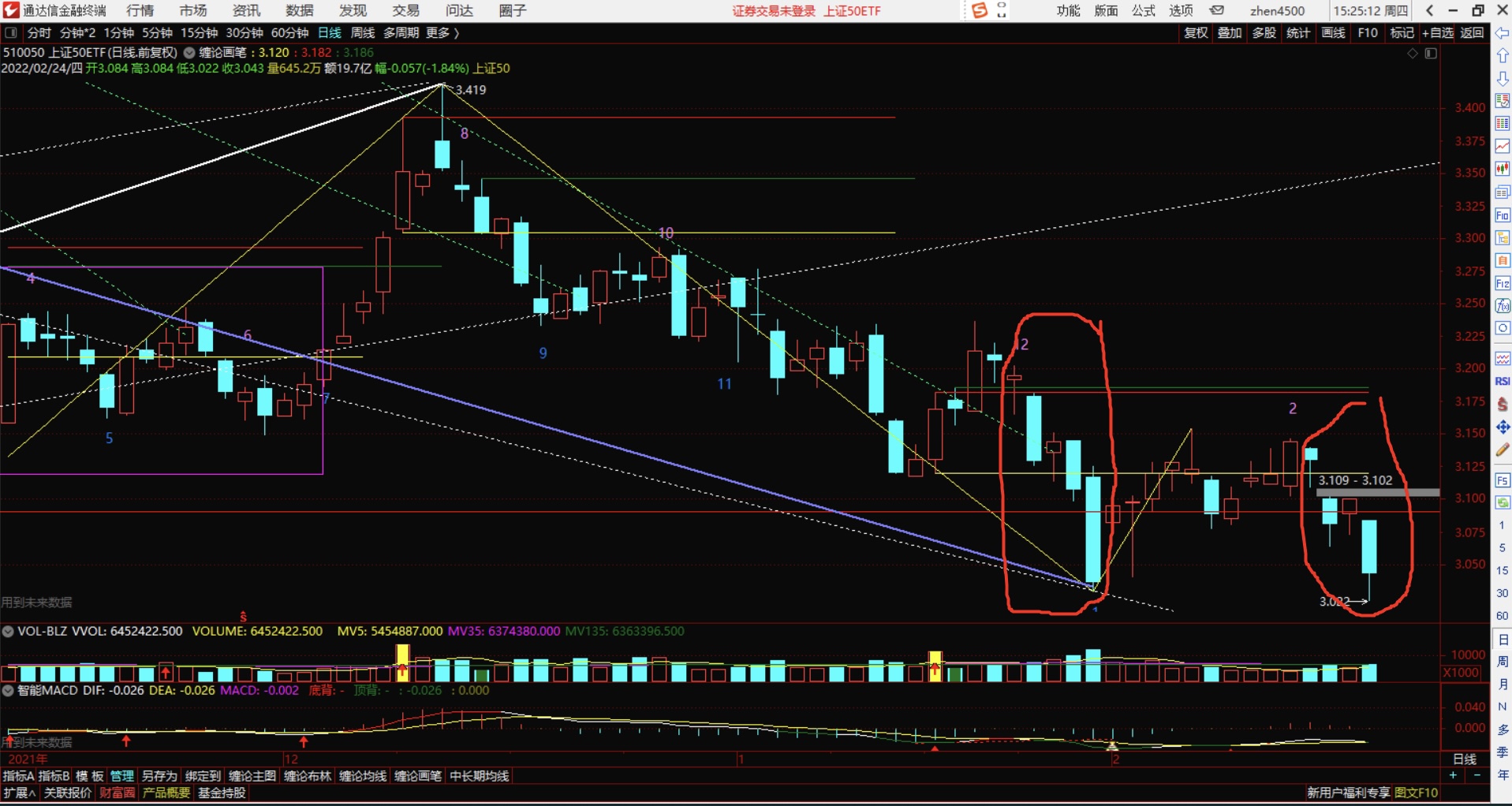Click the diamond icon at chart top right

click(x=1413, y=54)
